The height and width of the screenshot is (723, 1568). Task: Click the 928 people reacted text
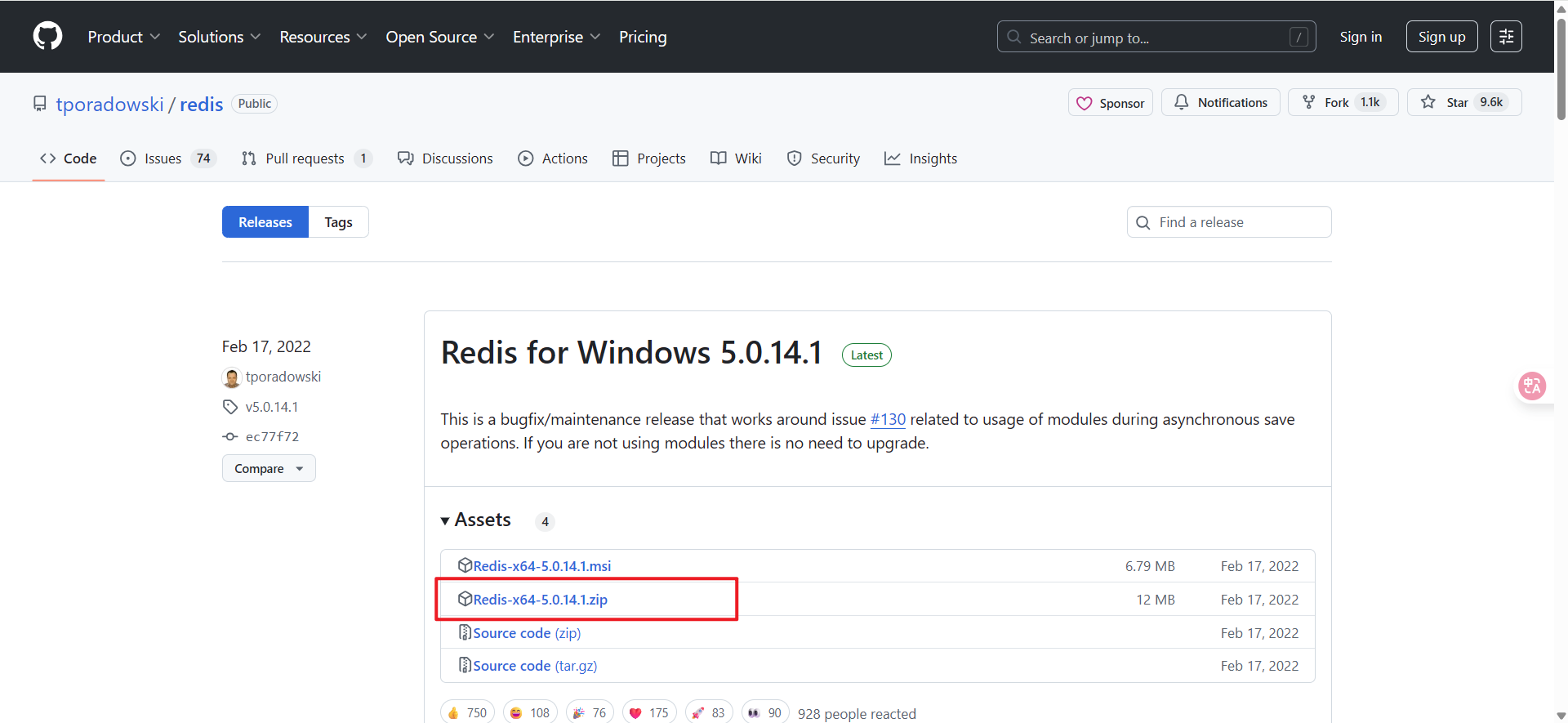point(857,714)
